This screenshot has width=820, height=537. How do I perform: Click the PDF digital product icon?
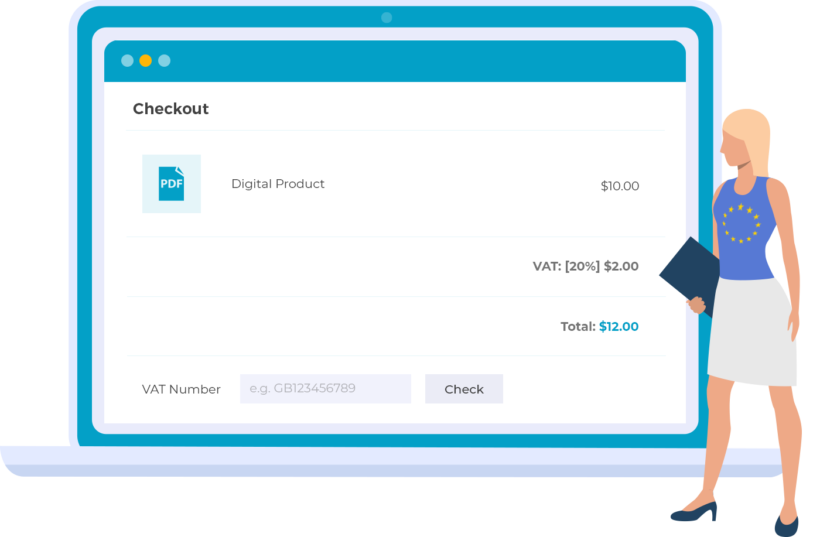[x=172, y=184]
